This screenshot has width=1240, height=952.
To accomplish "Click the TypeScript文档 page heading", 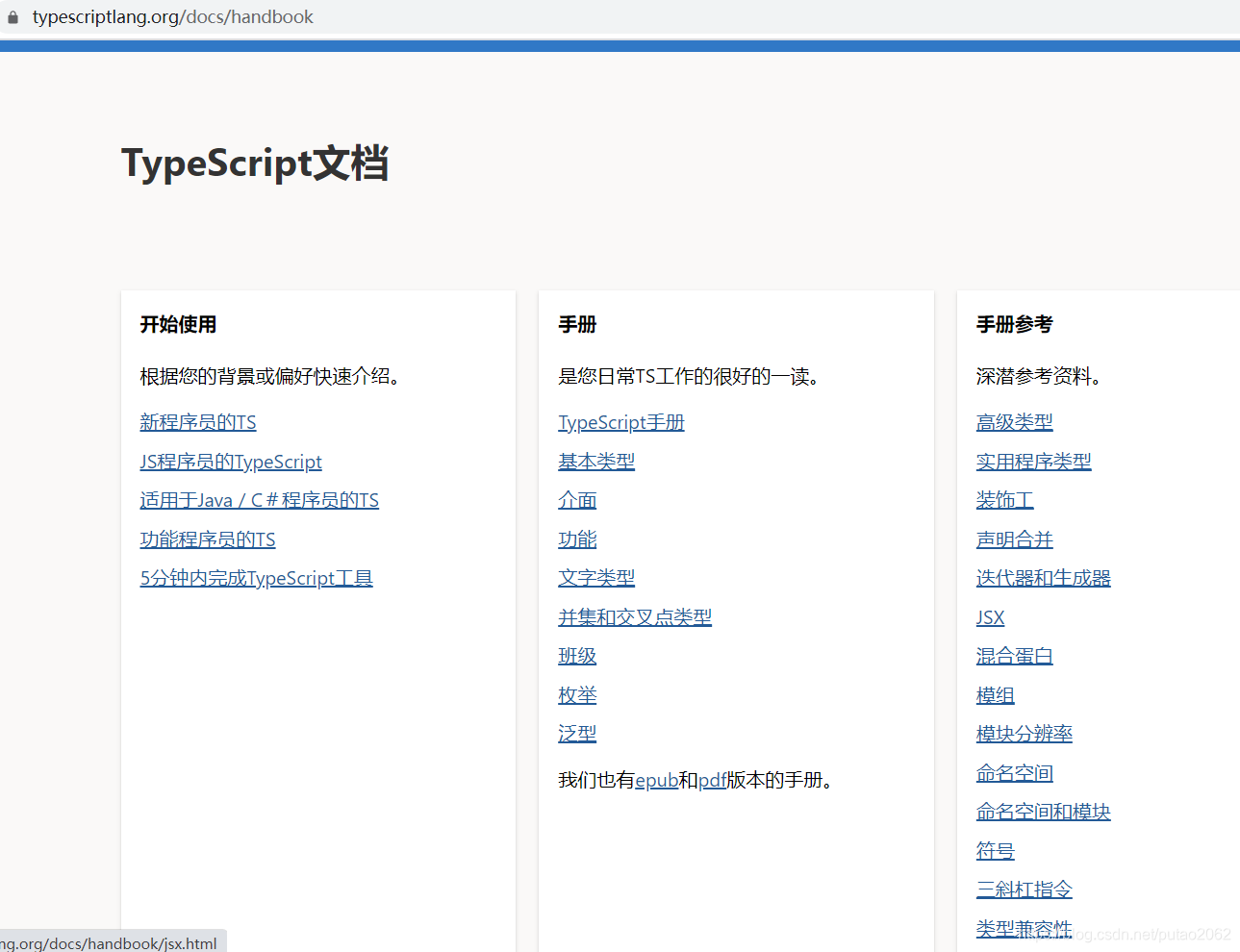I will pos(255,163).
